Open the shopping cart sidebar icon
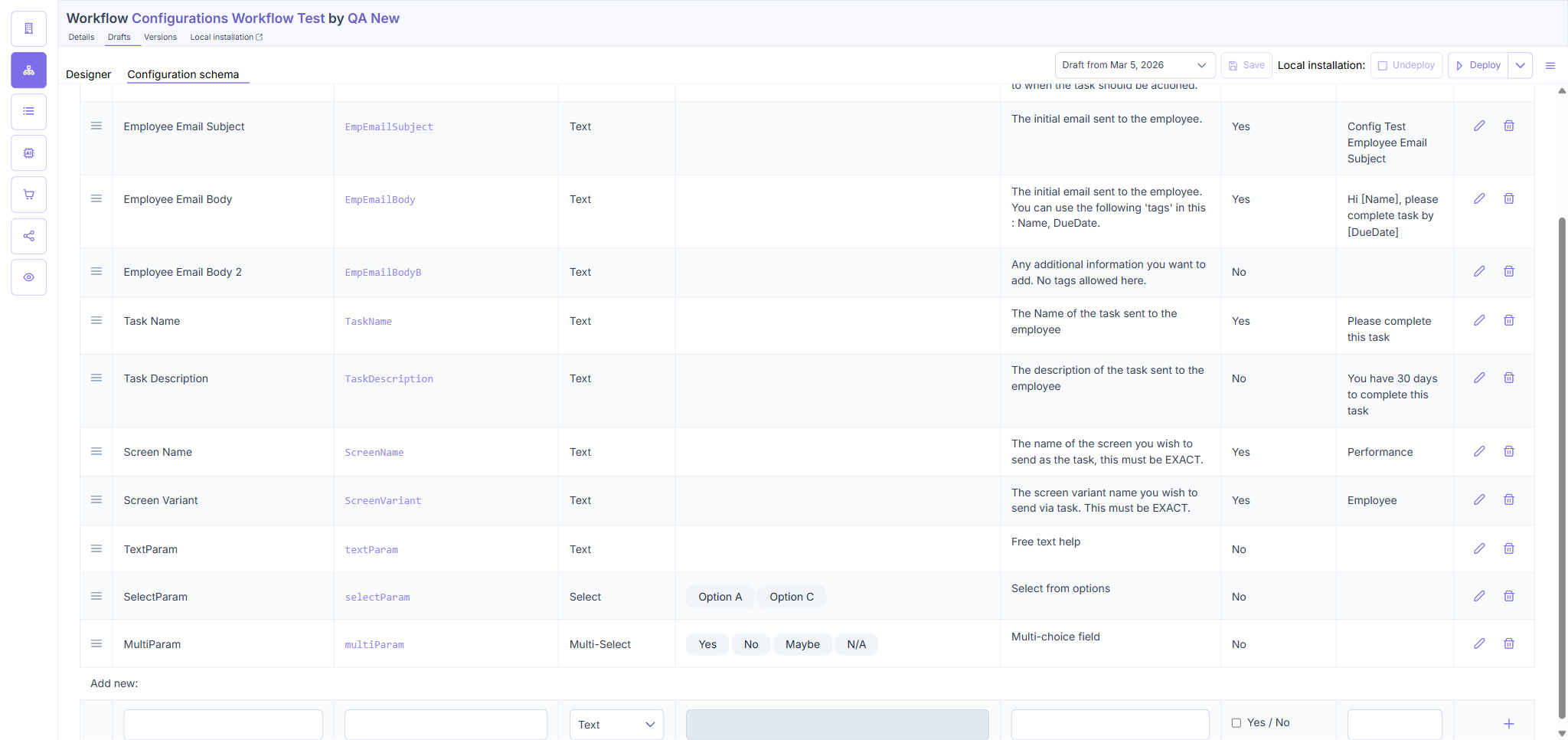The height and width of the screenshot is (740, 1568). point(28,195)
